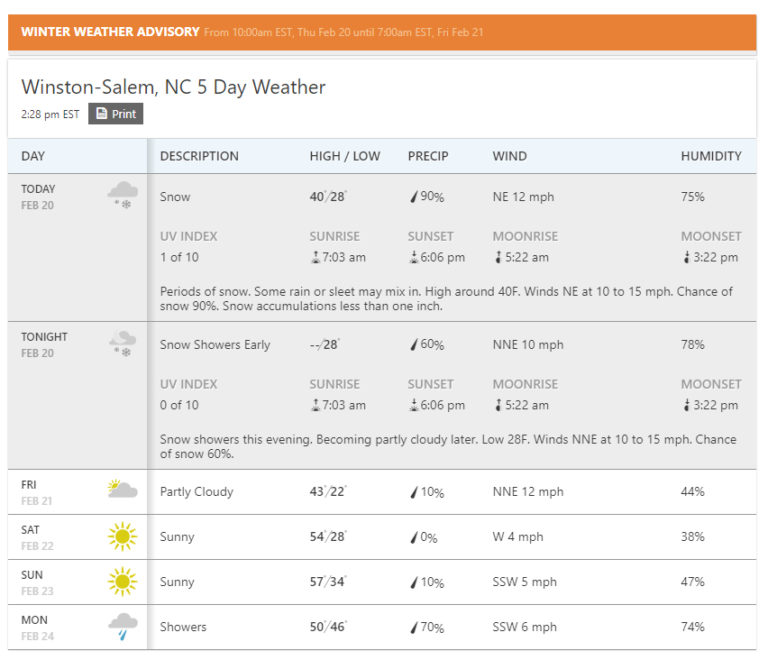
Task: Click the sunset icon beside 6:06 pm in Tonight
Action: click(413, 406)
